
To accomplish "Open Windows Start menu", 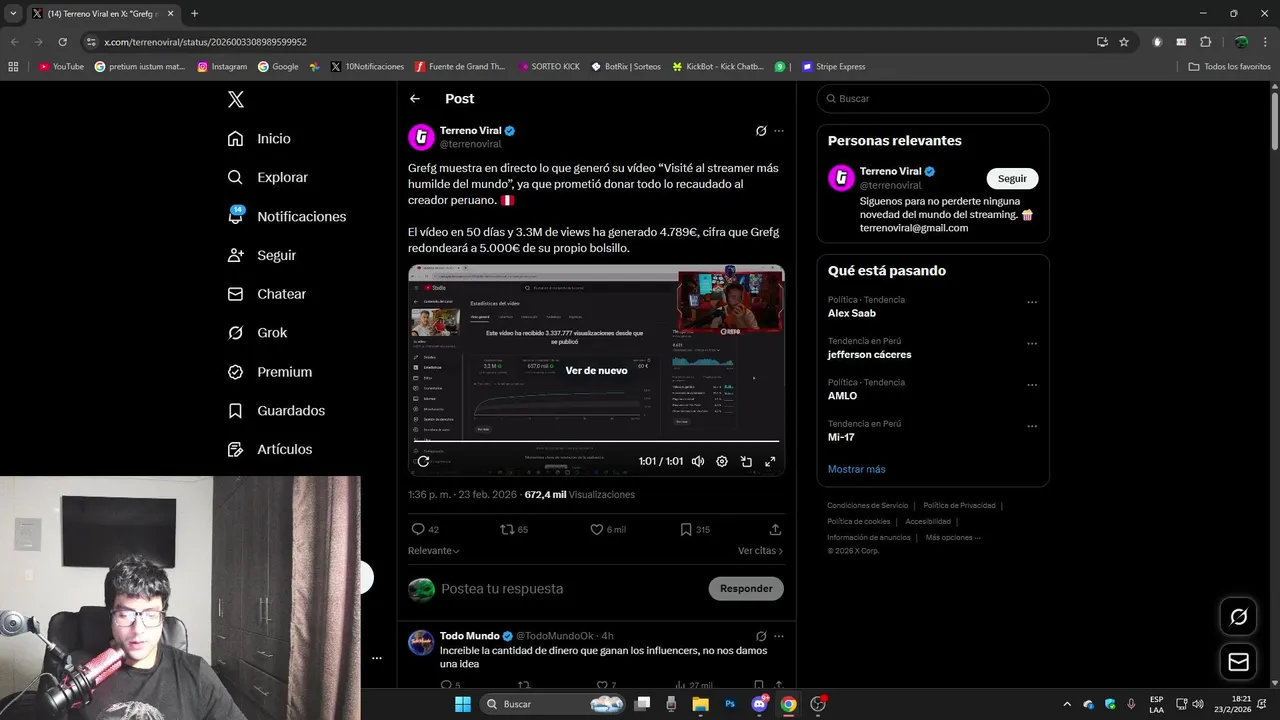I will (x=463, y=704).
